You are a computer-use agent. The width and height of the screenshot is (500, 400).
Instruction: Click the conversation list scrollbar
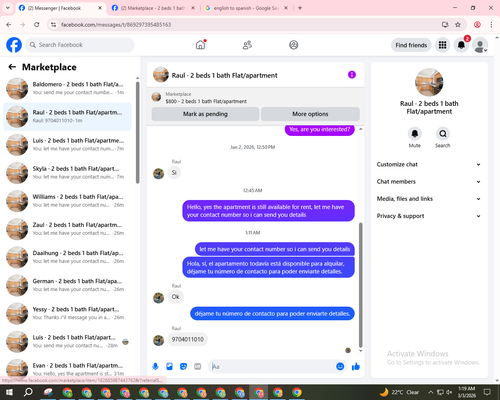pyautogui.click(x=137, y=133)
